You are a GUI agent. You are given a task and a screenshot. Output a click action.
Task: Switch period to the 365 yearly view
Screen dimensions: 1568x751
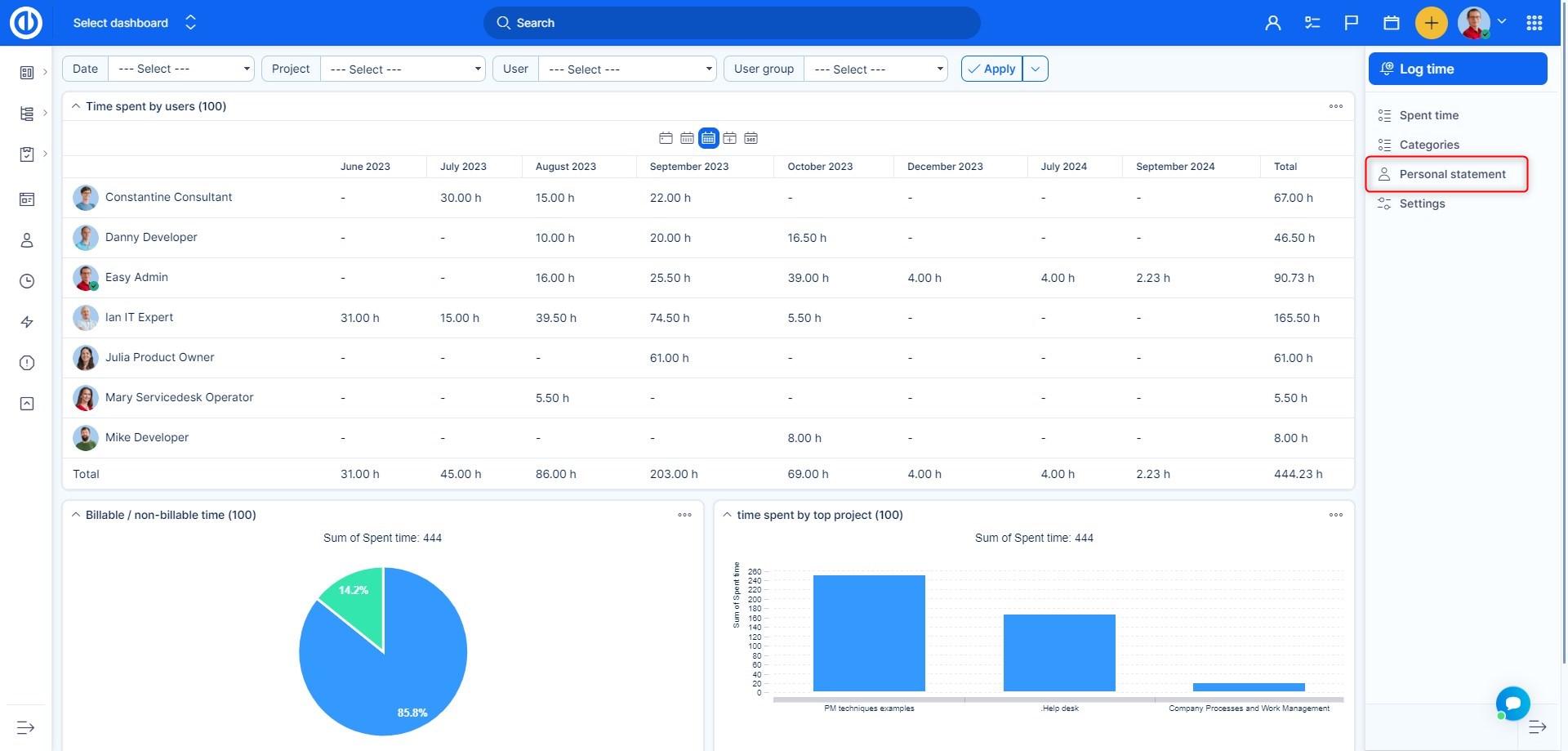coord(751,138)
